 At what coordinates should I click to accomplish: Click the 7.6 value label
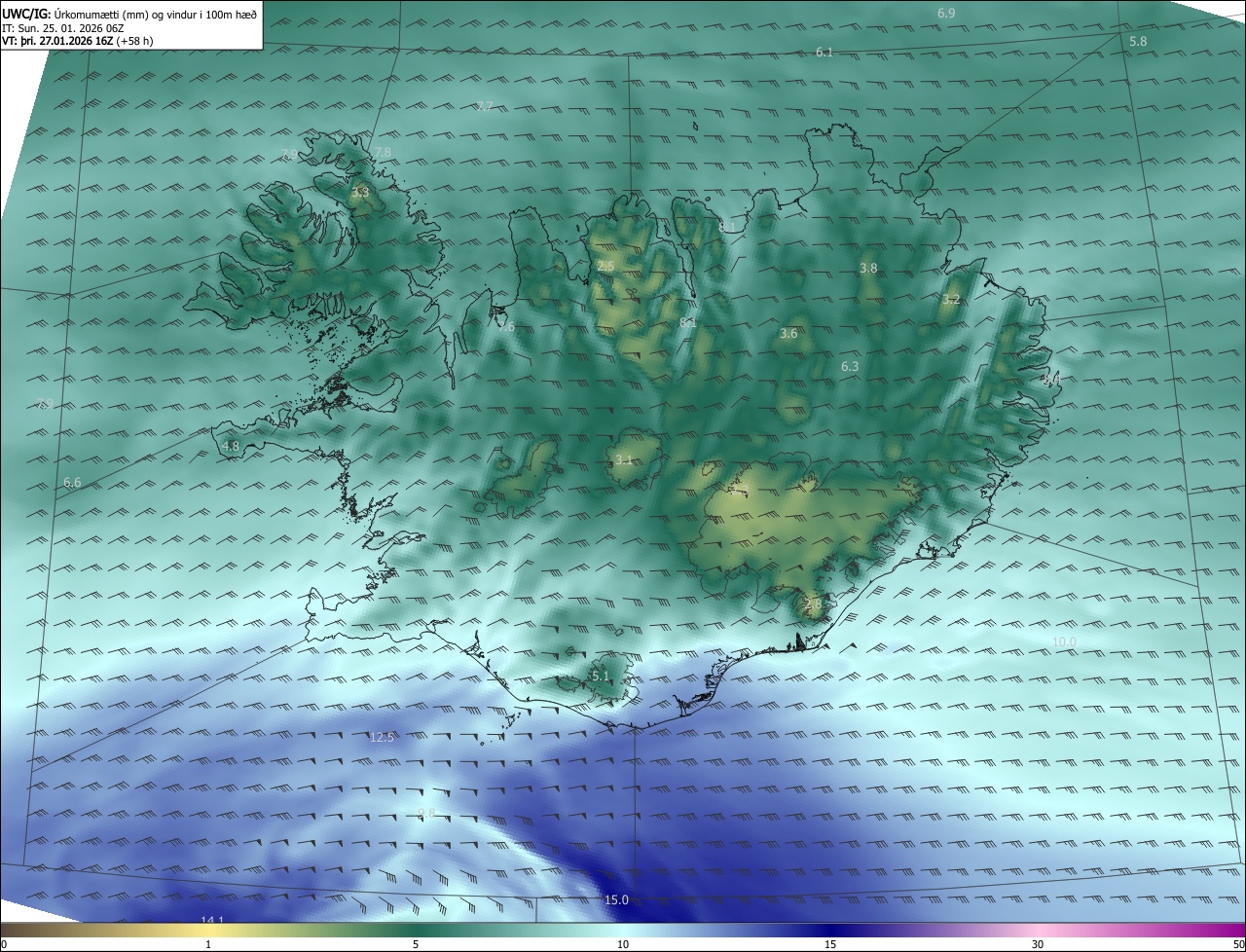click(x=506, y=327)
